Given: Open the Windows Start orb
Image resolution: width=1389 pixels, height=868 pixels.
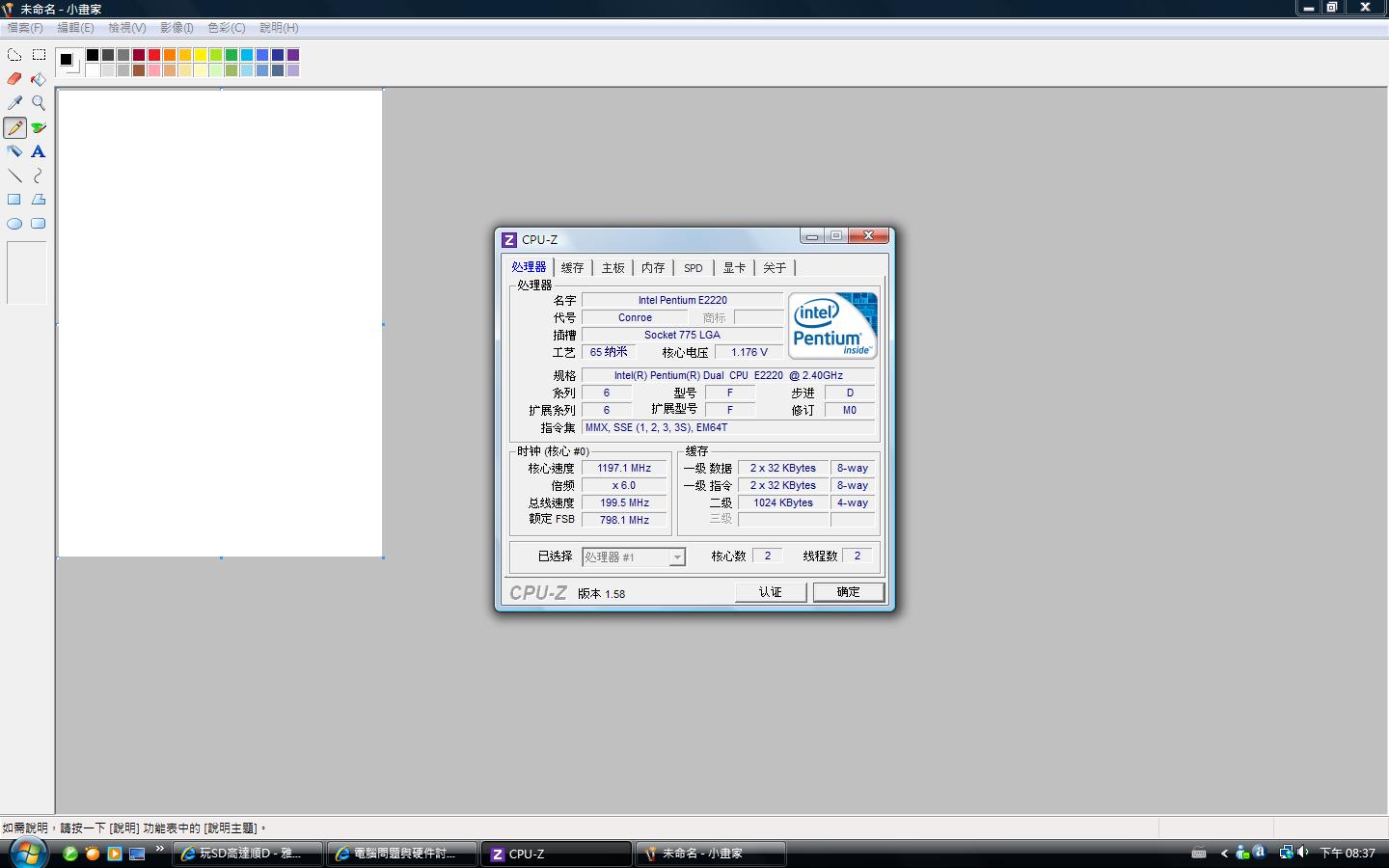Looking at the screenshot, I should (x=28, y=853).
